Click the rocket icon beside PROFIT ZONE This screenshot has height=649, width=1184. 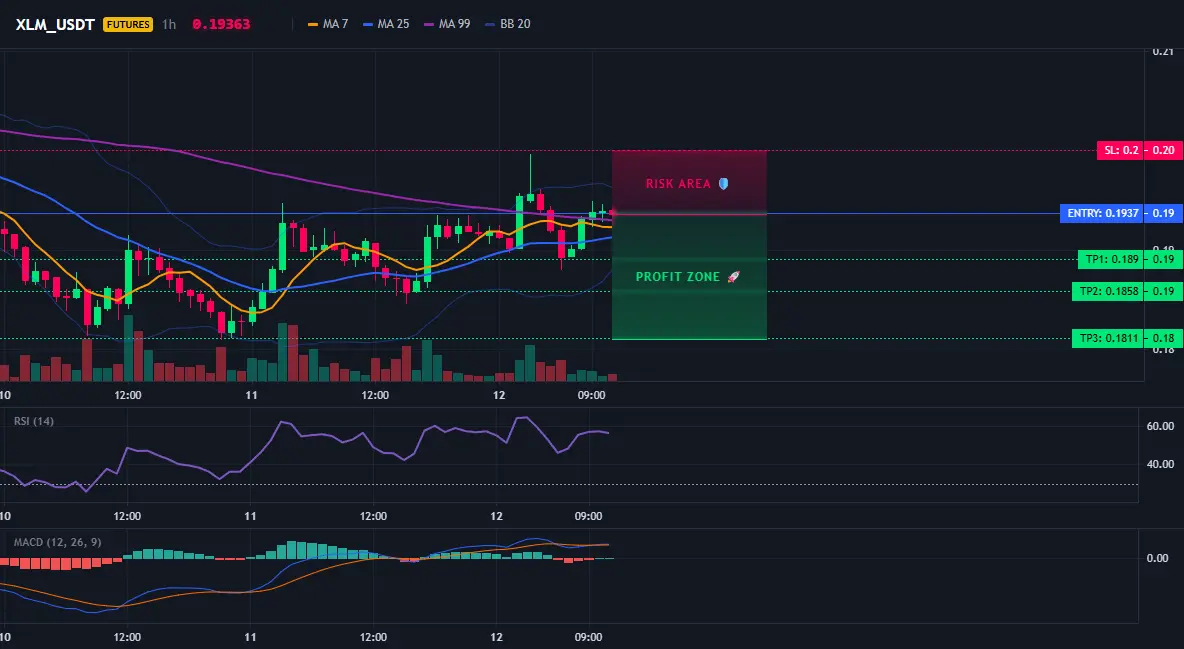pyautogui.click(x=733, y=277)
